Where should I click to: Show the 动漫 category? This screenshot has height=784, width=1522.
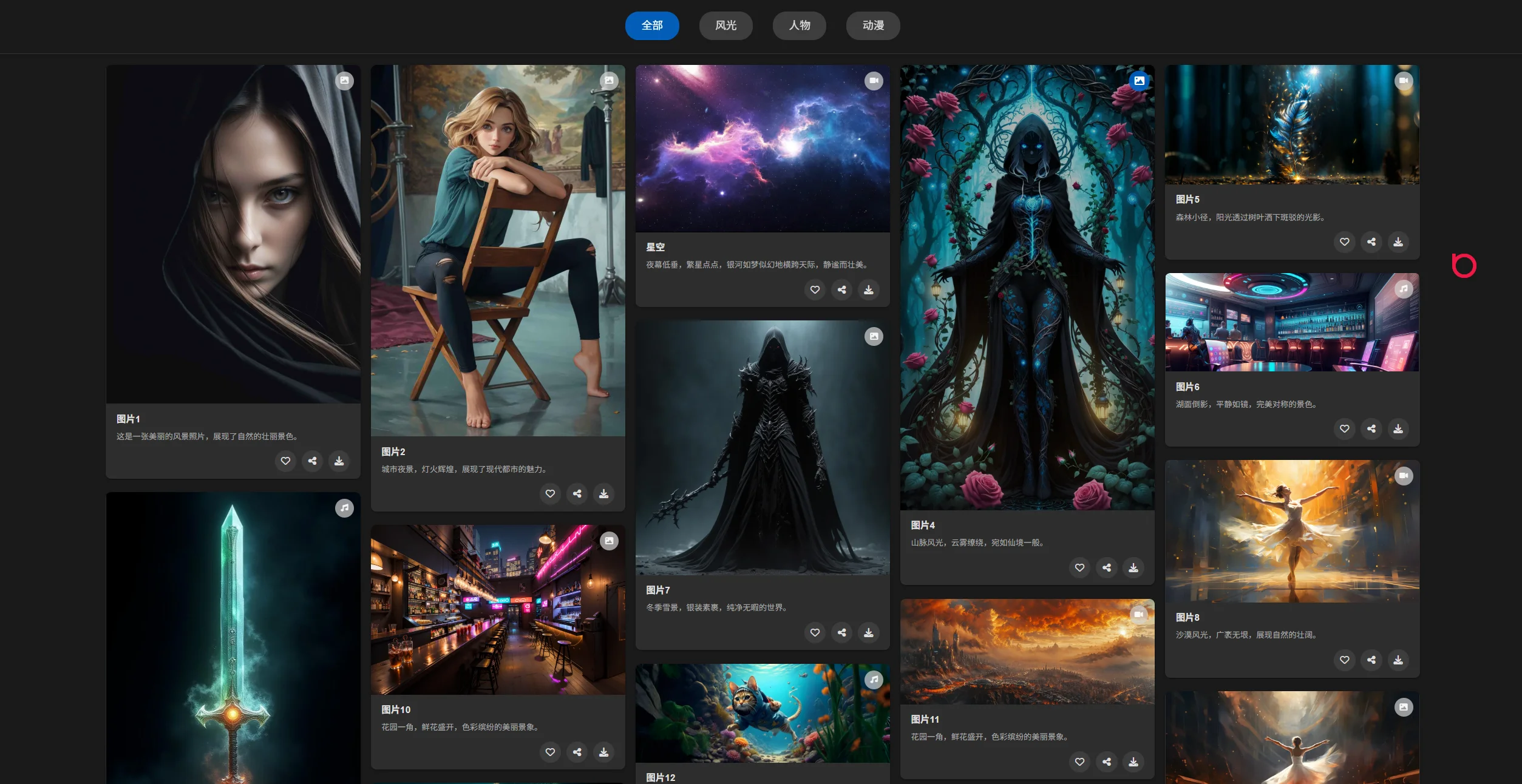tap(872, 25)
